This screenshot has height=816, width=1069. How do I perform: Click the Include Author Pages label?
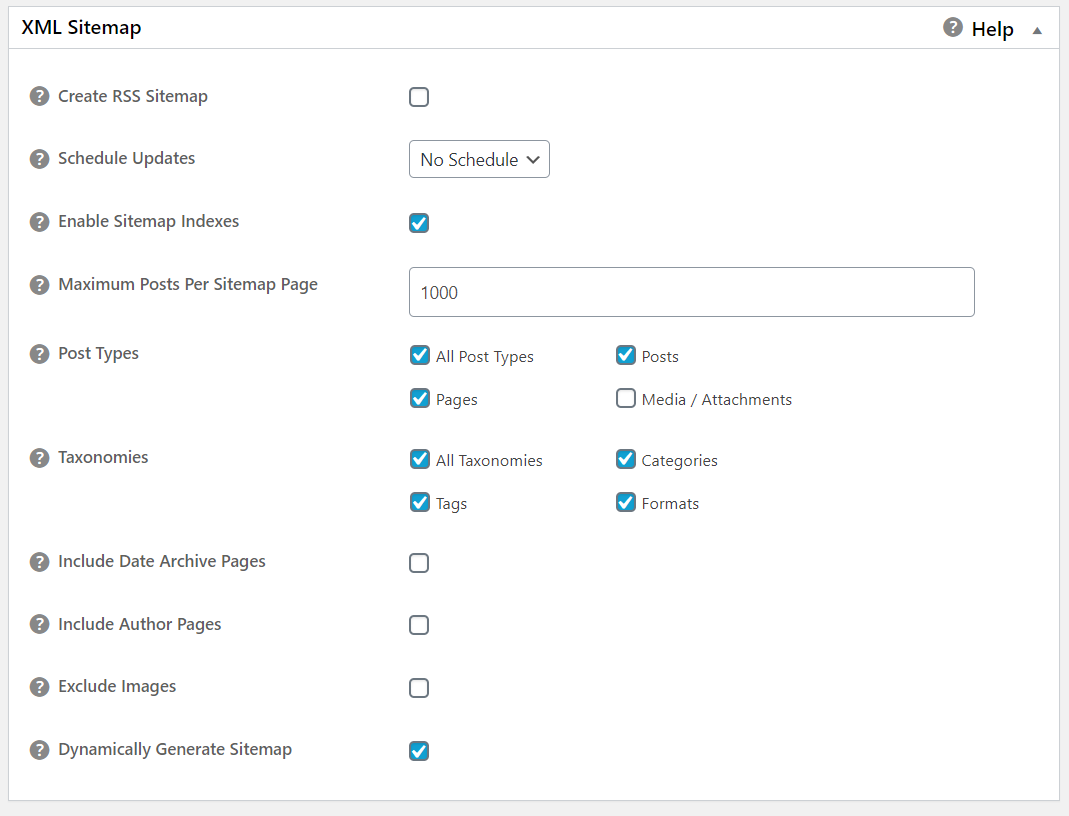(140, 624)
